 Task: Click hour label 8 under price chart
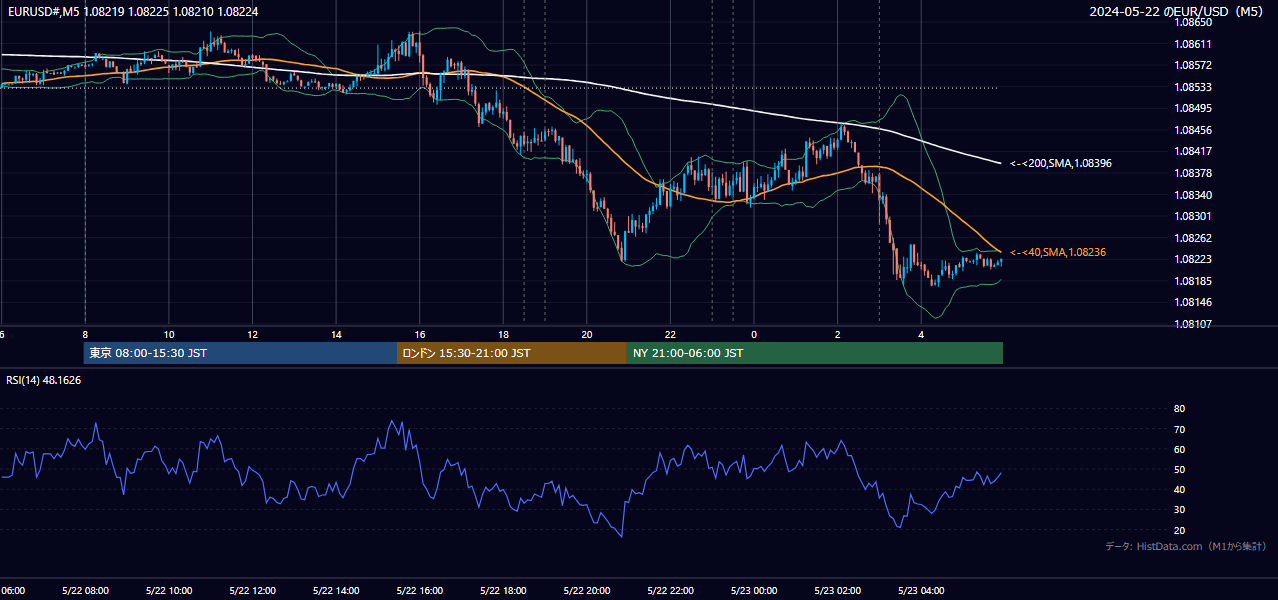coord(85,334)
